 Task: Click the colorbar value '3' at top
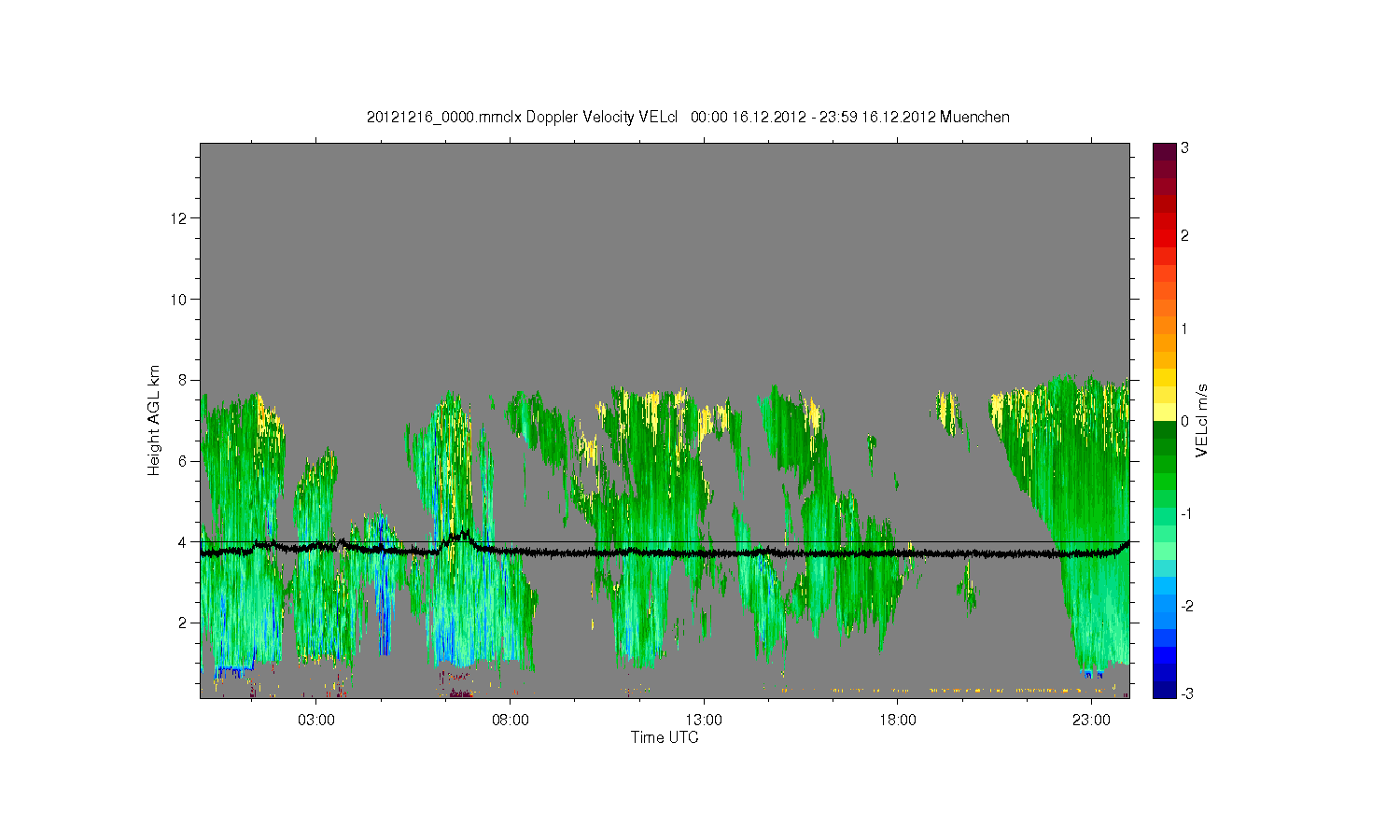click(x=1184, y=148)
